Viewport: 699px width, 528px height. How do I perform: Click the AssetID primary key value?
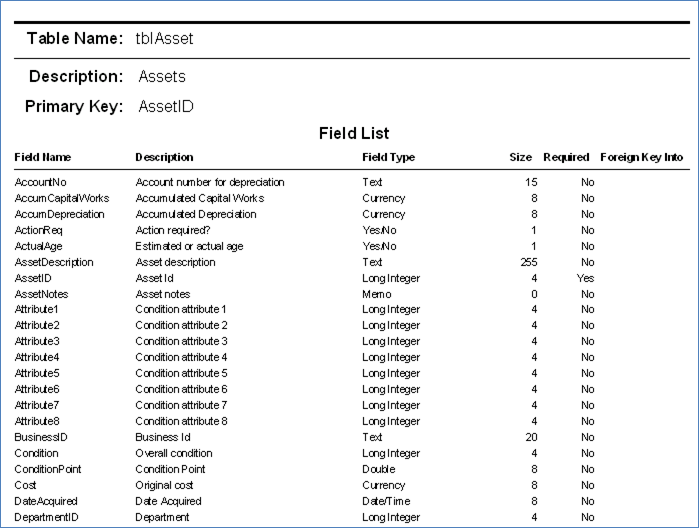click(166, 107)
